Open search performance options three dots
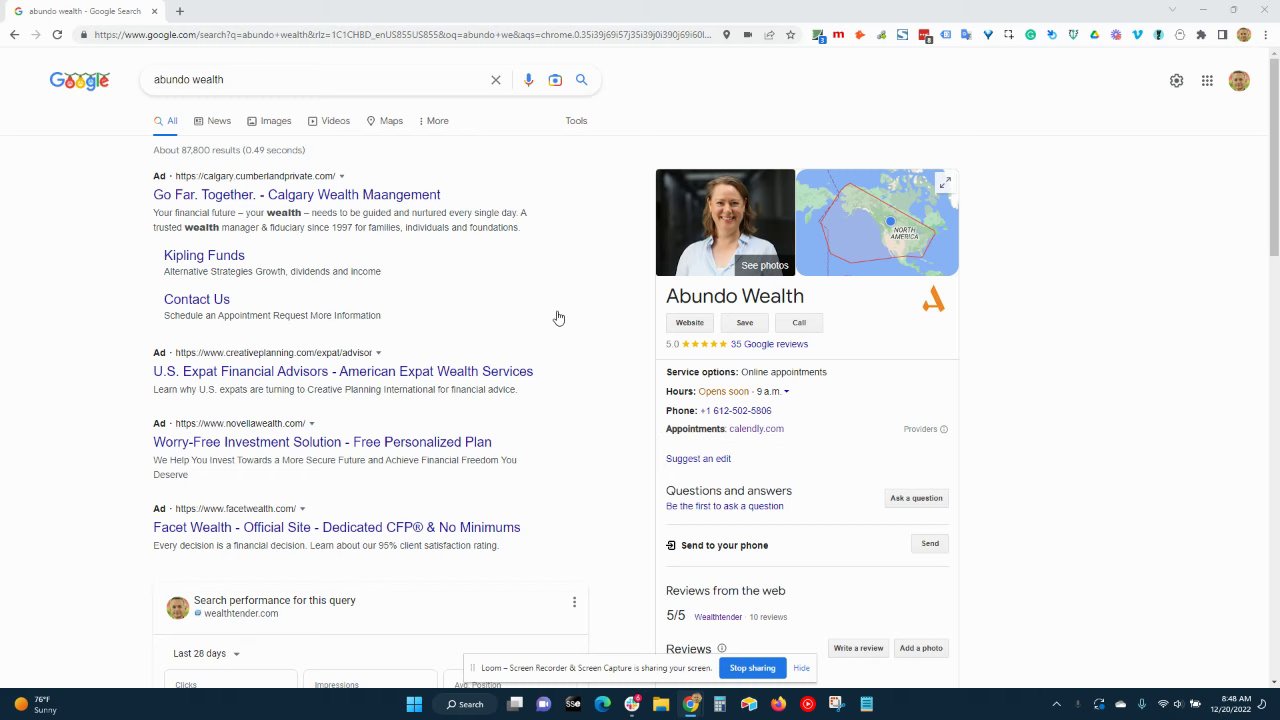This screenshot has width=1280, height=720. 574,602
